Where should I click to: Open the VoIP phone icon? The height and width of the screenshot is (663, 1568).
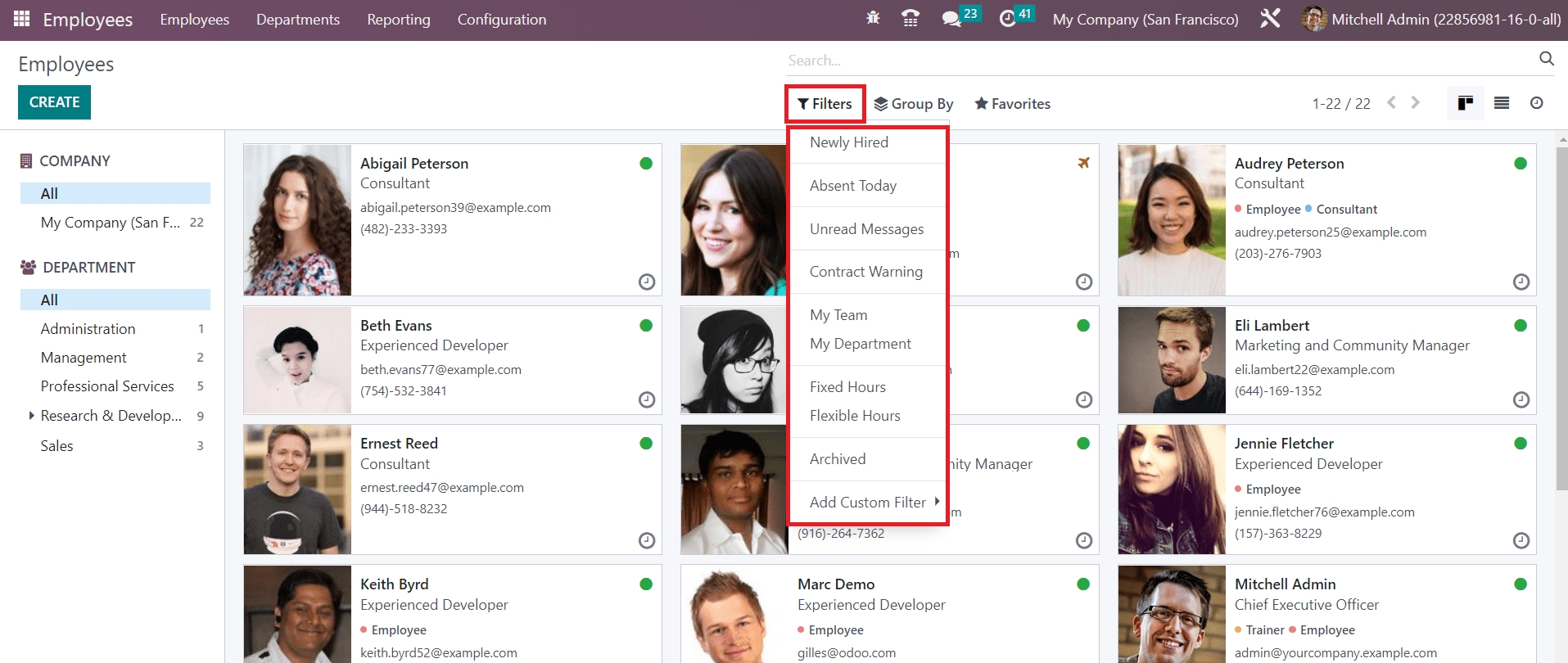pos(910,18)
